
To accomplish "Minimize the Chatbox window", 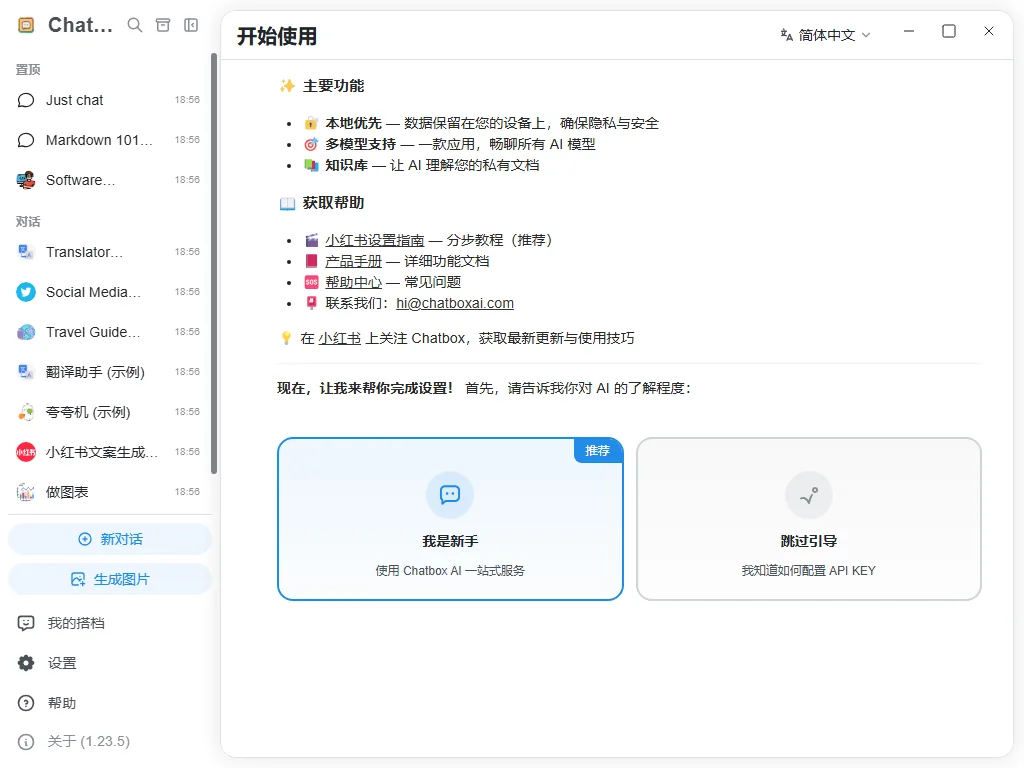I will [909, 31].
